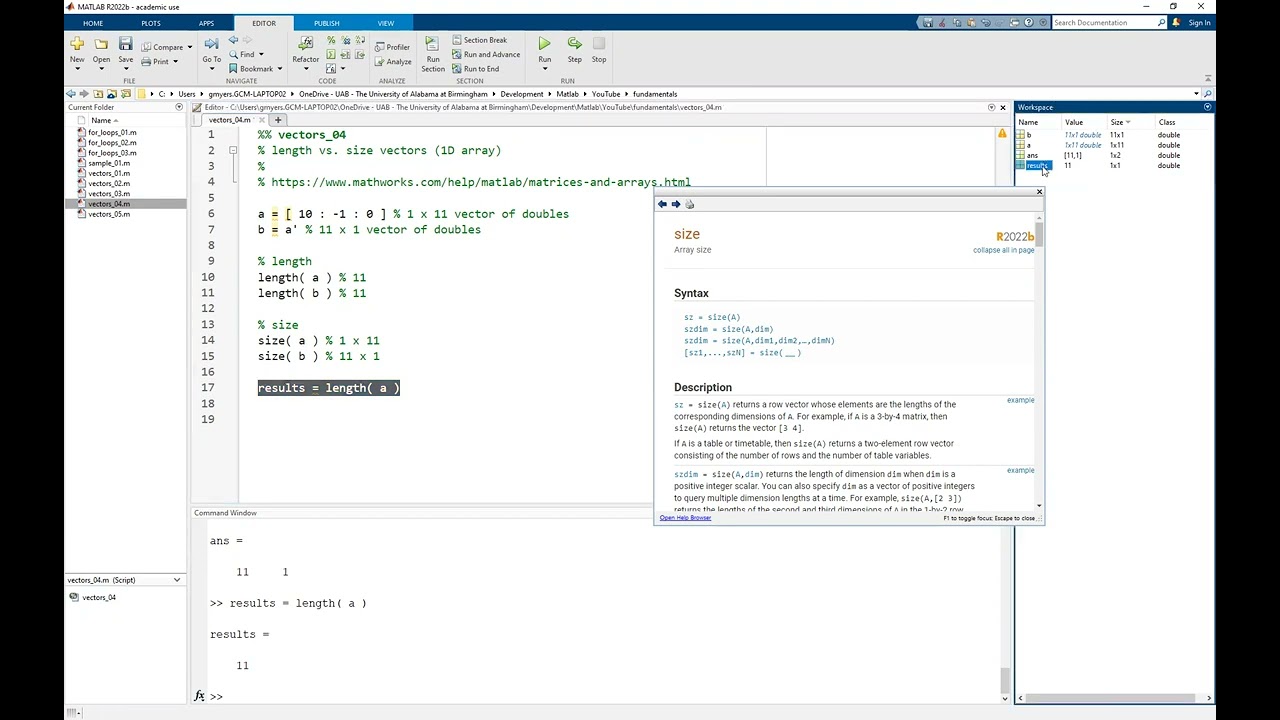View code analyzer warning indicator
Viewport: 1280px width, 720px height.
1002,133
